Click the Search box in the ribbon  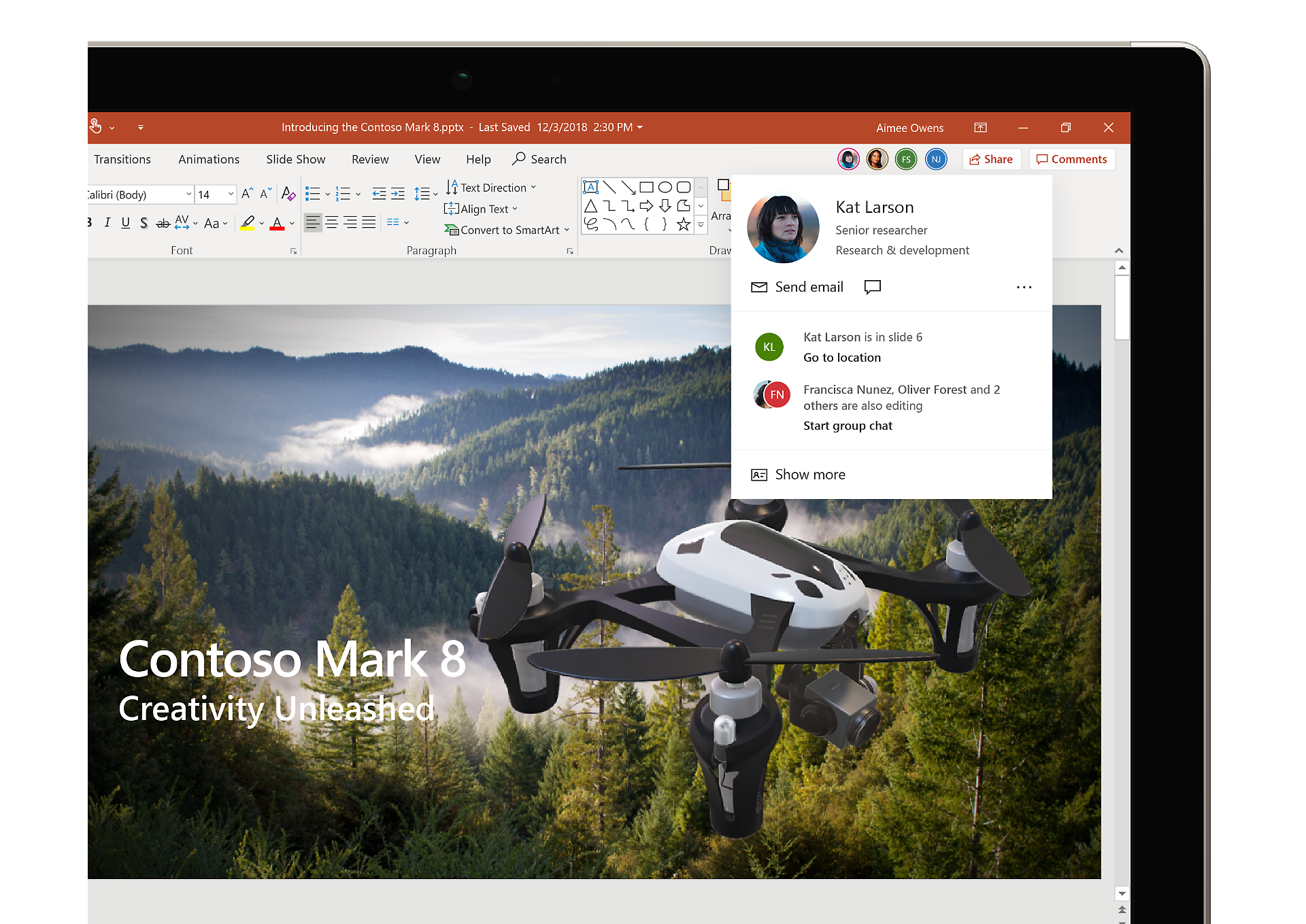pos(539,159)
